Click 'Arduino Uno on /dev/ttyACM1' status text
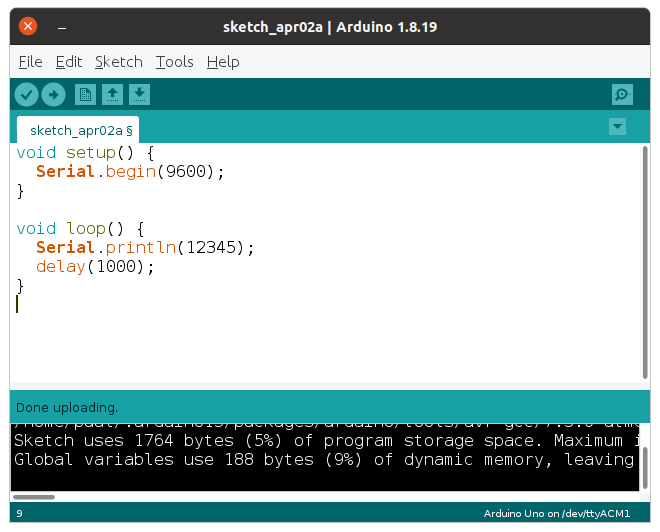660x532 pixels. tap(557, 513)
